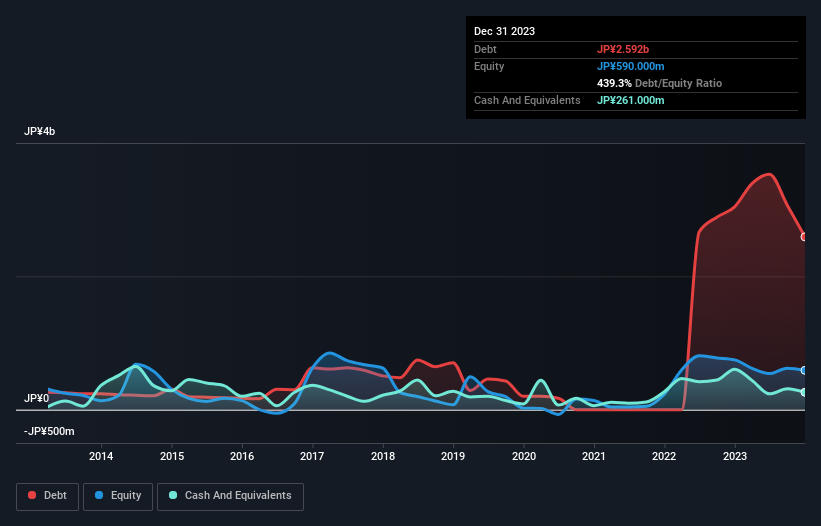The width and height of the screenshot is (821, 526).
Task: Click the Equity value JP¥590.000m in tooltip
Action: coord(630,66)
